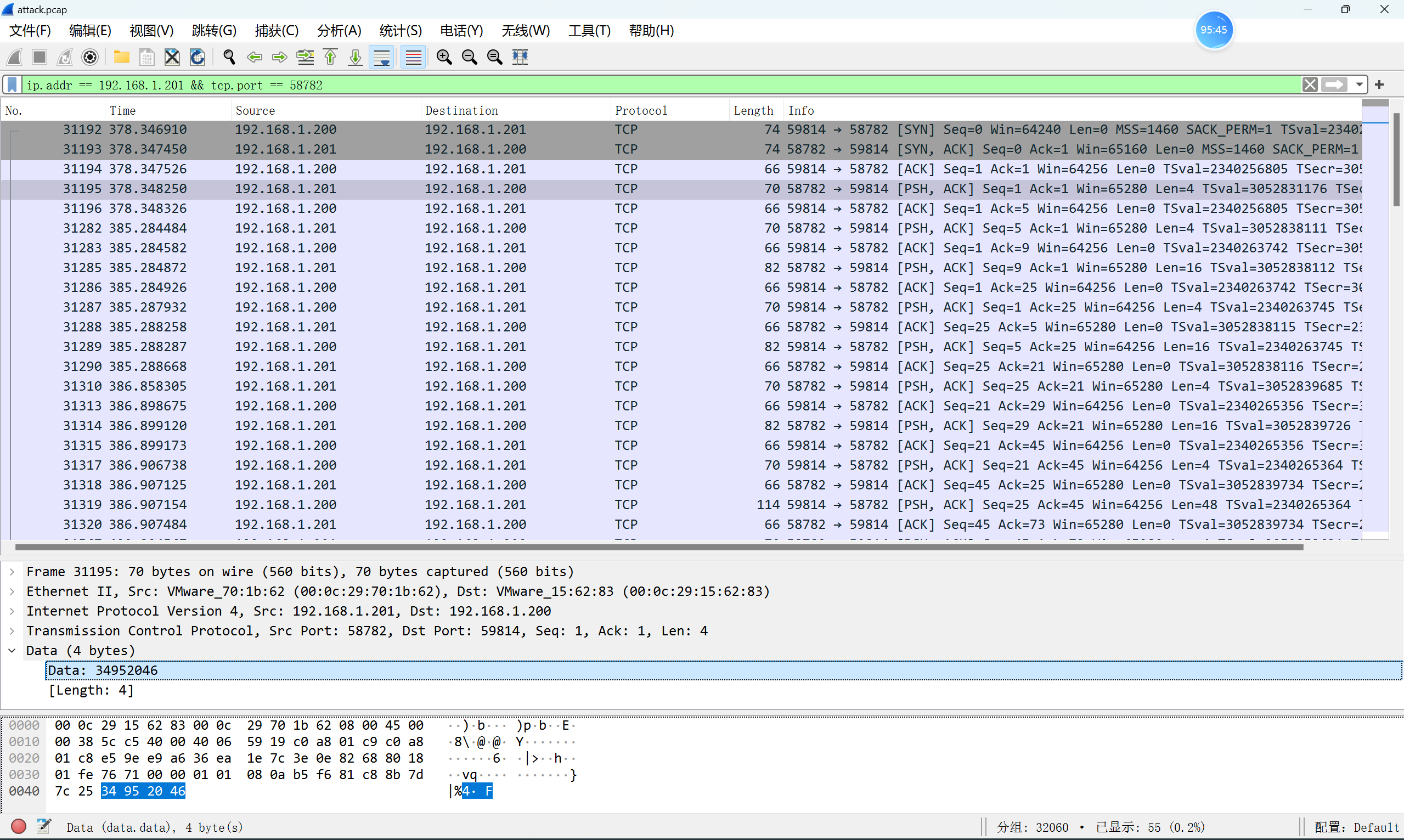The width and height of the screenshot is (1404, 840).
Task: Start a new capture with shark fin icon
Action: (x=15, y=57)
